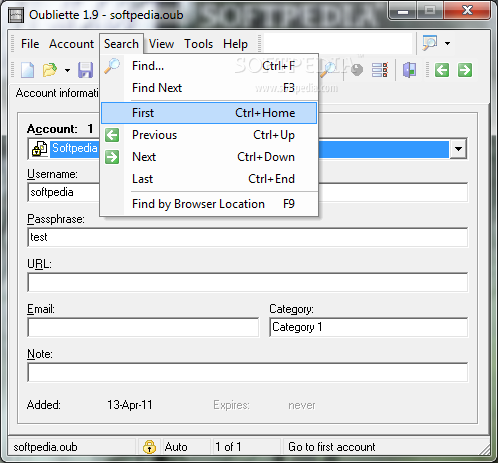The image size is (498, 463).
Task: Choose Find by Browser Location
Action: tap(209, 204)
